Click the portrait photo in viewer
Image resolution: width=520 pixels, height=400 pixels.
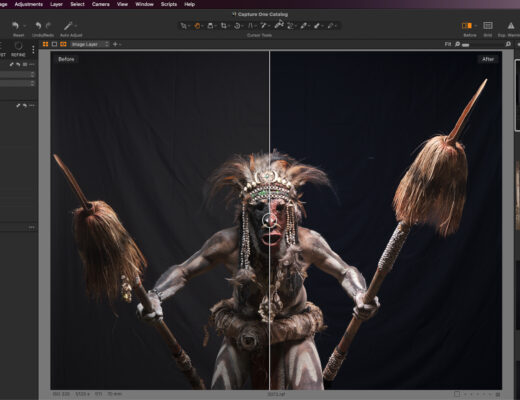tap(276, 220)
